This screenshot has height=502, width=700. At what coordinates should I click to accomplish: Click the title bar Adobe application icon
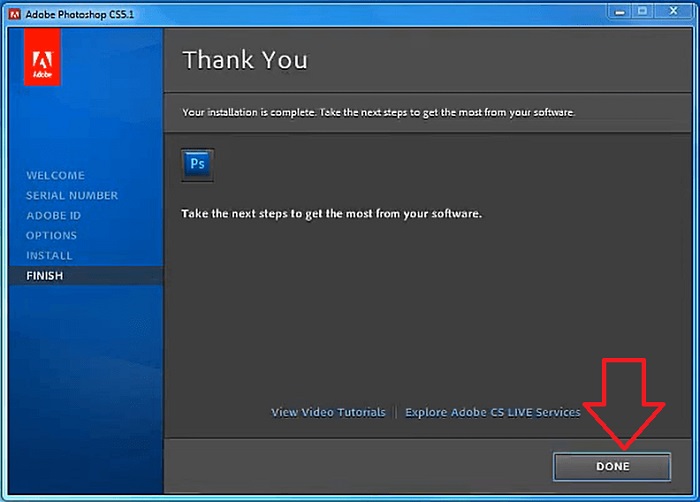pos(15,14)
